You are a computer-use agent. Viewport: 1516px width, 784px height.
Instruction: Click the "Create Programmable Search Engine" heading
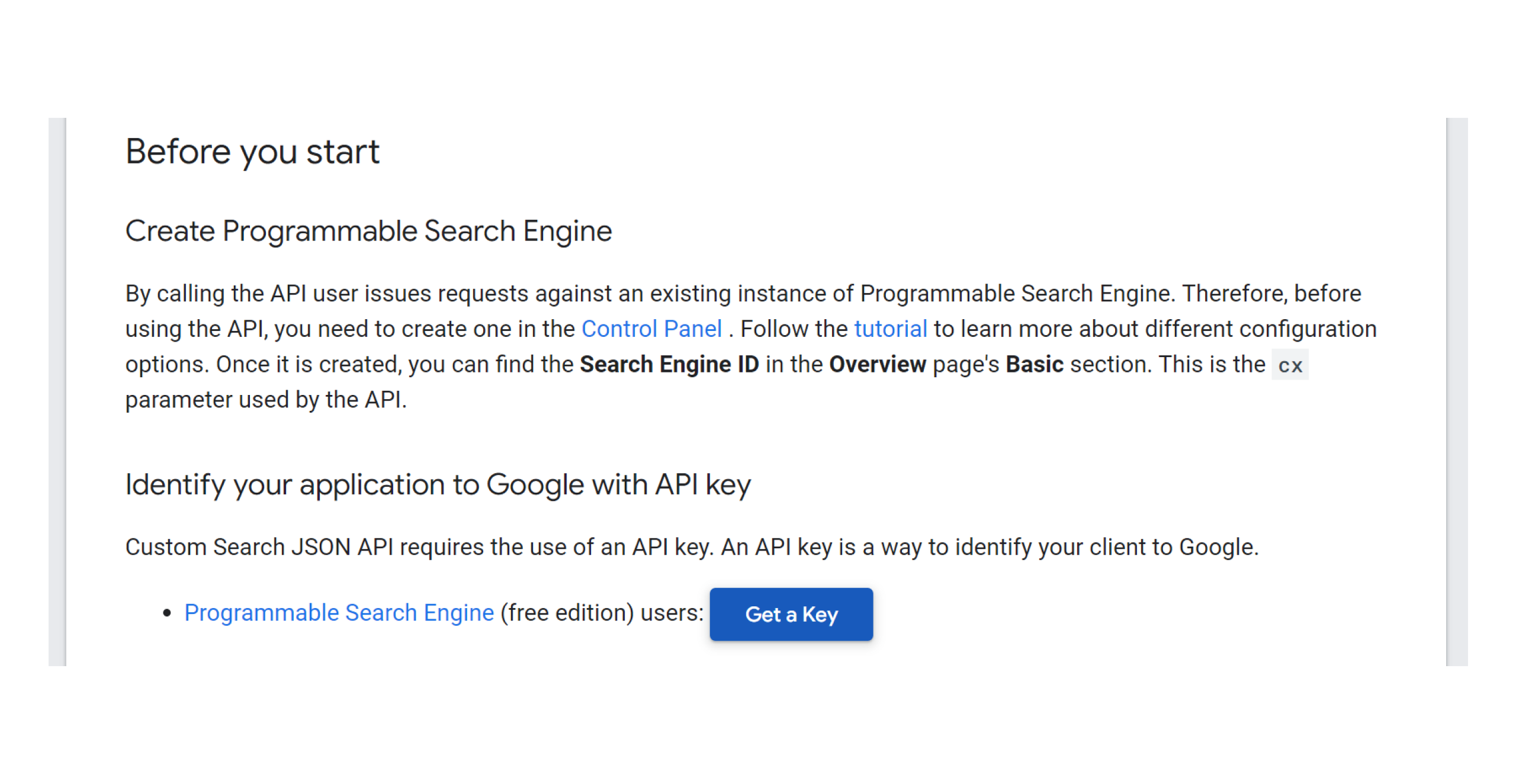coord(368,231)
